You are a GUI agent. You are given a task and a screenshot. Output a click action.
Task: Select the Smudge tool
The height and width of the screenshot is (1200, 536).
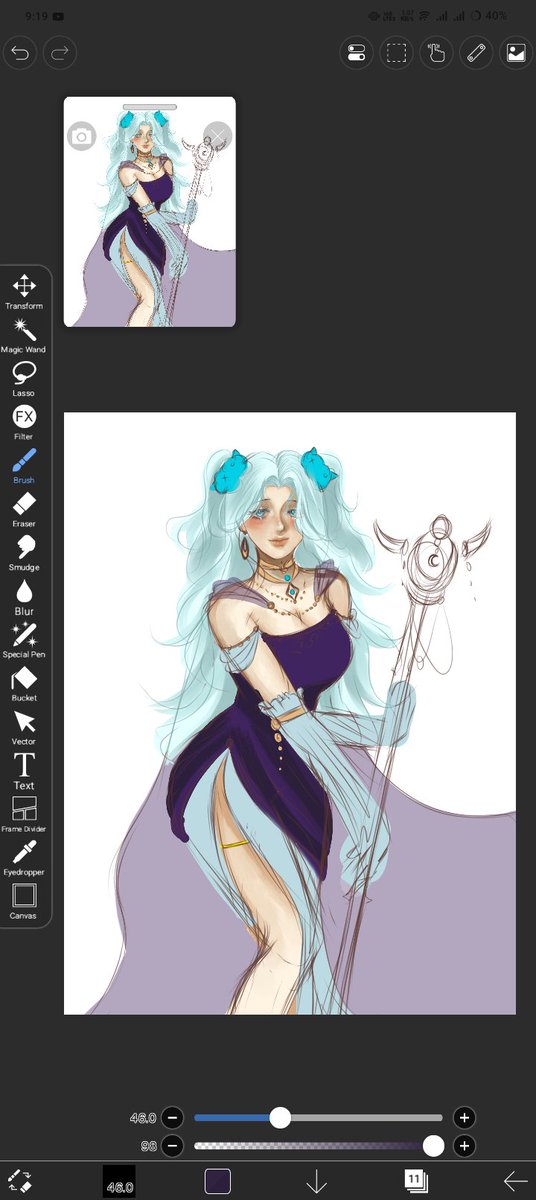(24, 553)
